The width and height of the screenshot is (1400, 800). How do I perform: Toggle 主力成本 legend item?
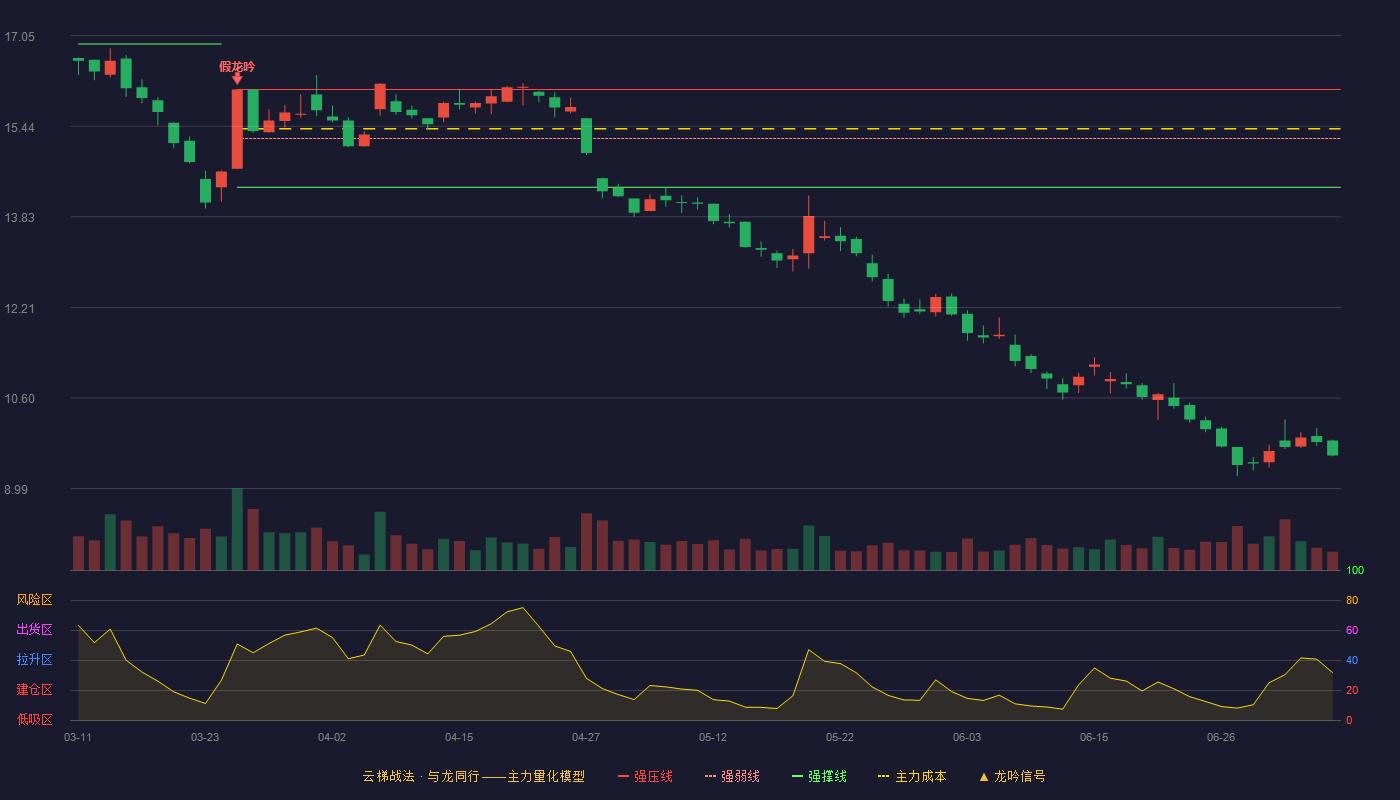(x=912, y=776)
